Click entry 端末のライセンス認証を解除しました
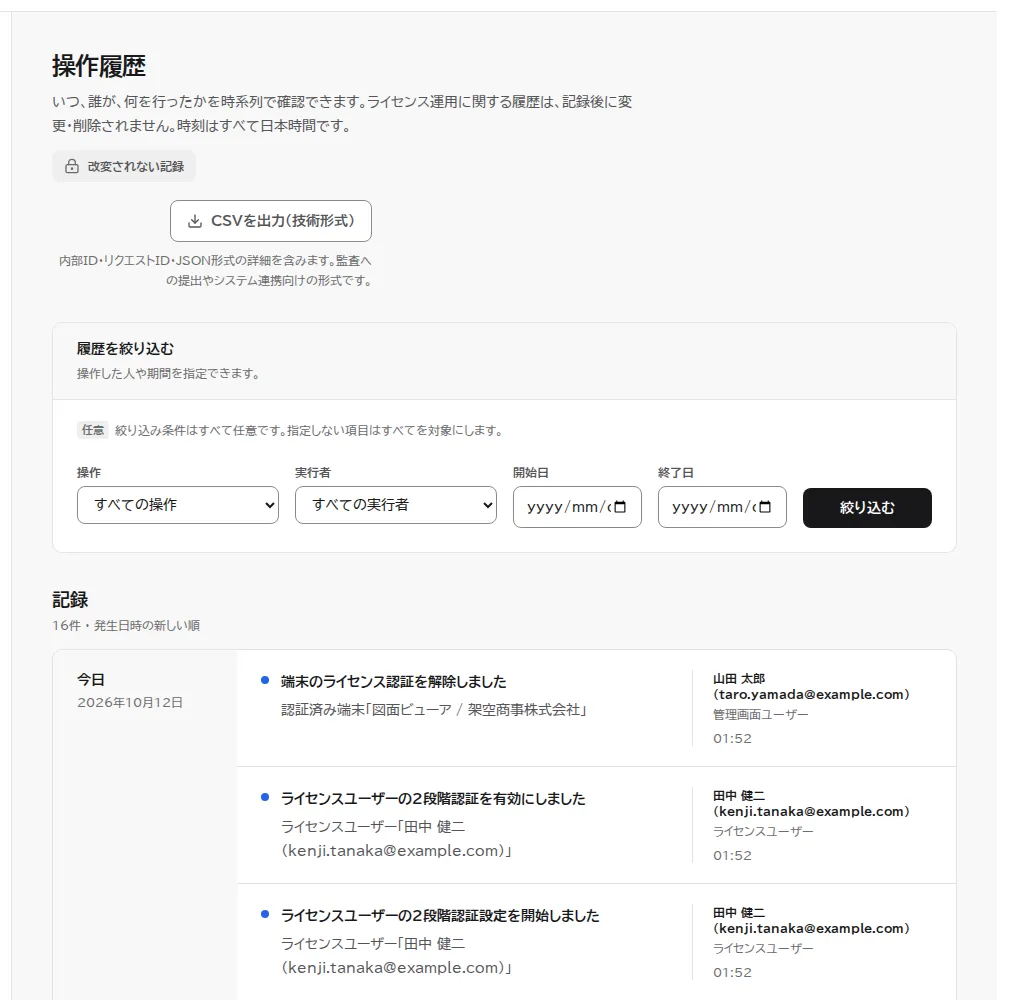This screenshot has width=1009, height=1000. coord(394,682)
